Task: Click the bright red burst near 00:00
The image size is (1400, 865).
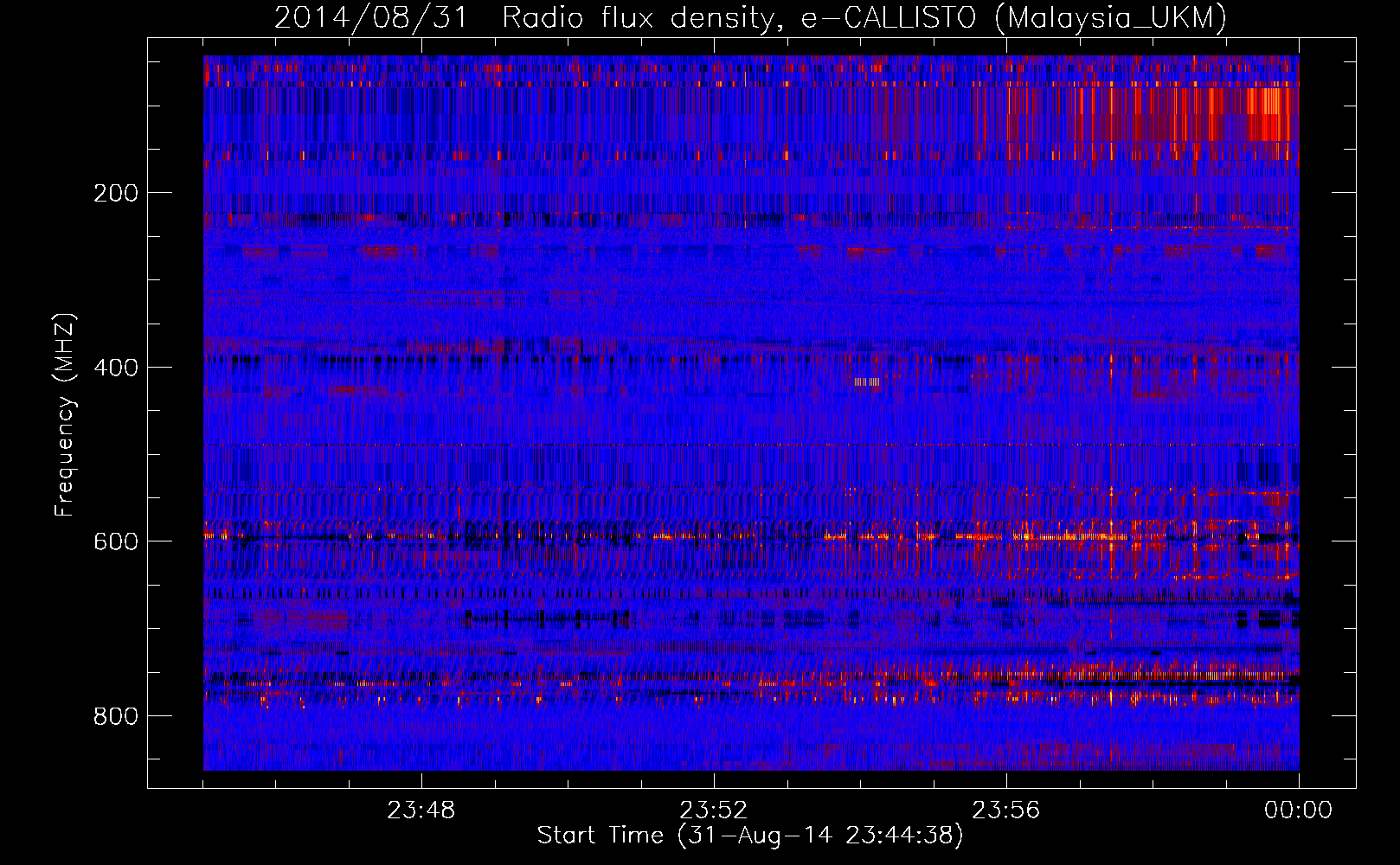Action: point(1268,114)
